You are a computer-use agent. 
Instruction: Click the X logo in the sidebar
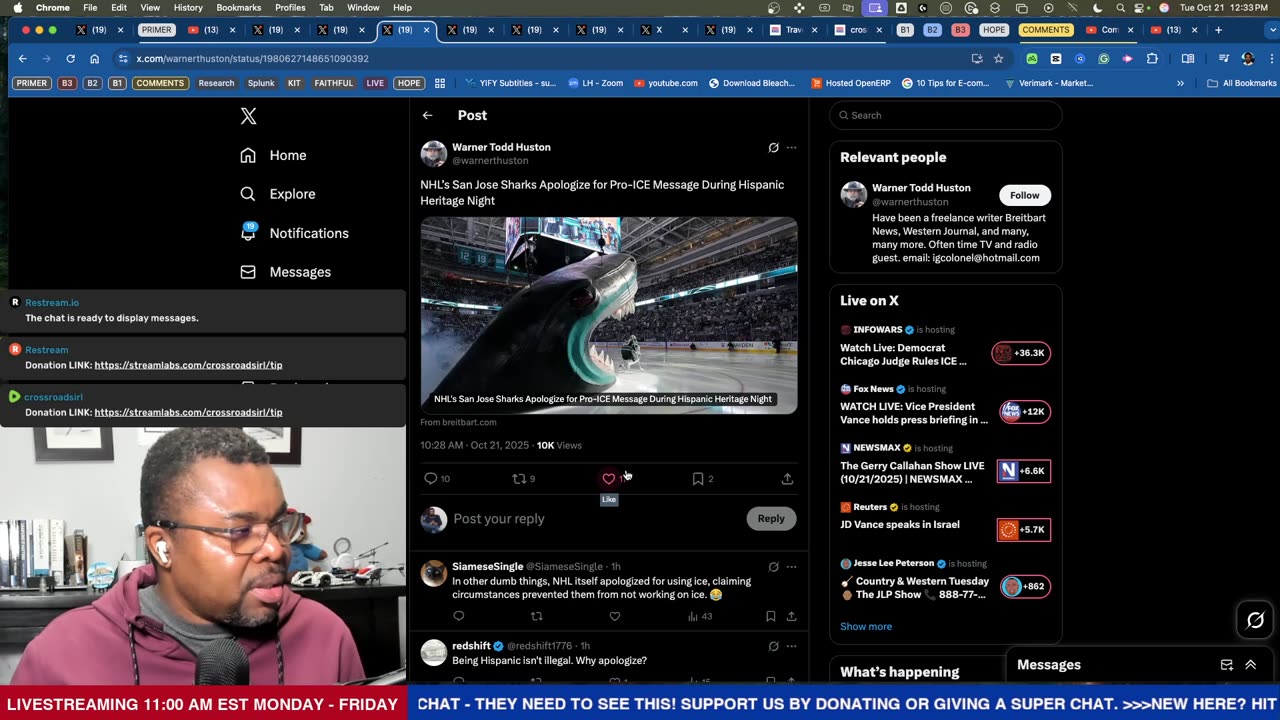(x=248, y=116)
